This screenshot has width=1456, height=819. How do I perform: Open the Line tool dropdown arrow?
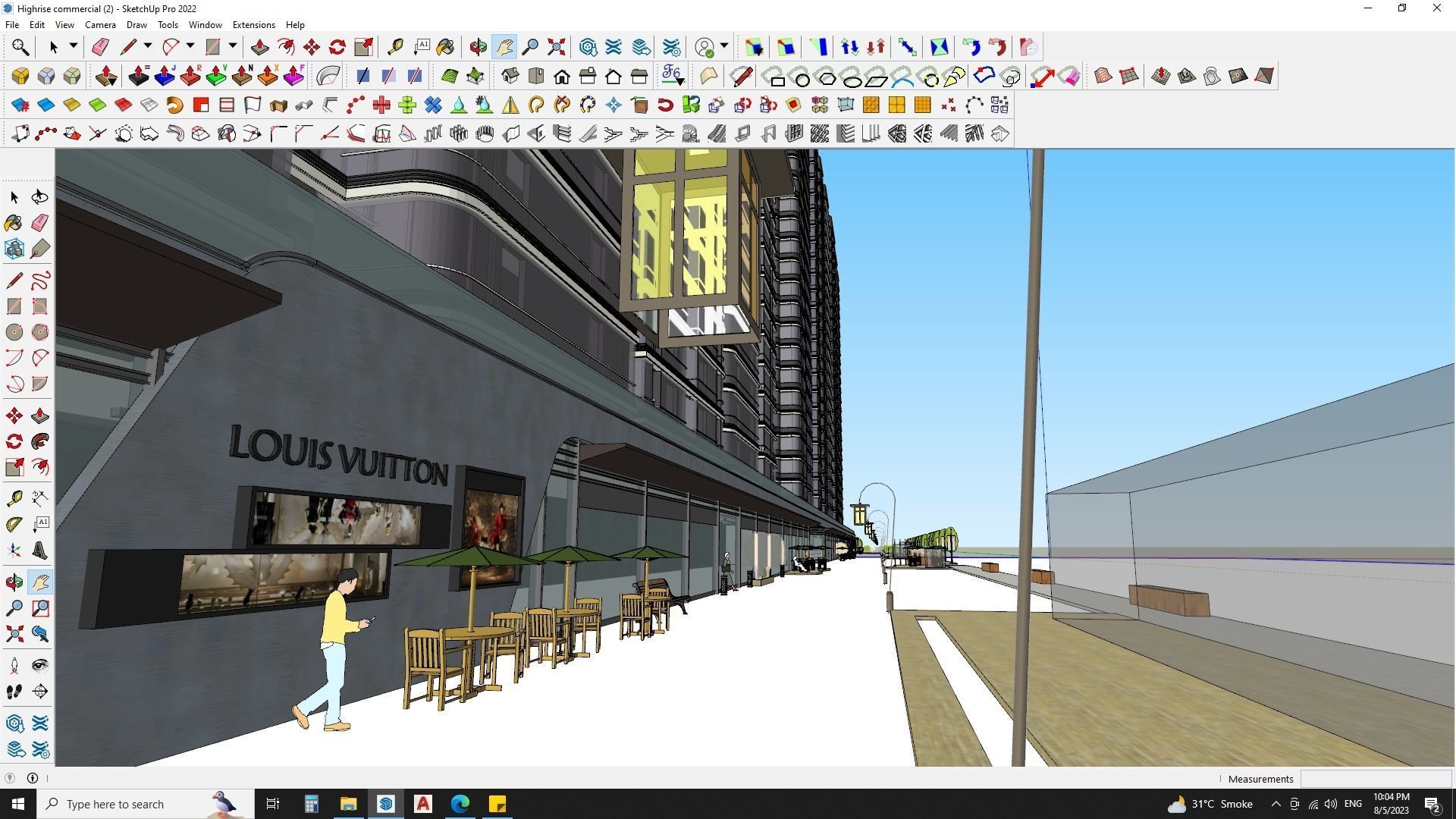148,46
